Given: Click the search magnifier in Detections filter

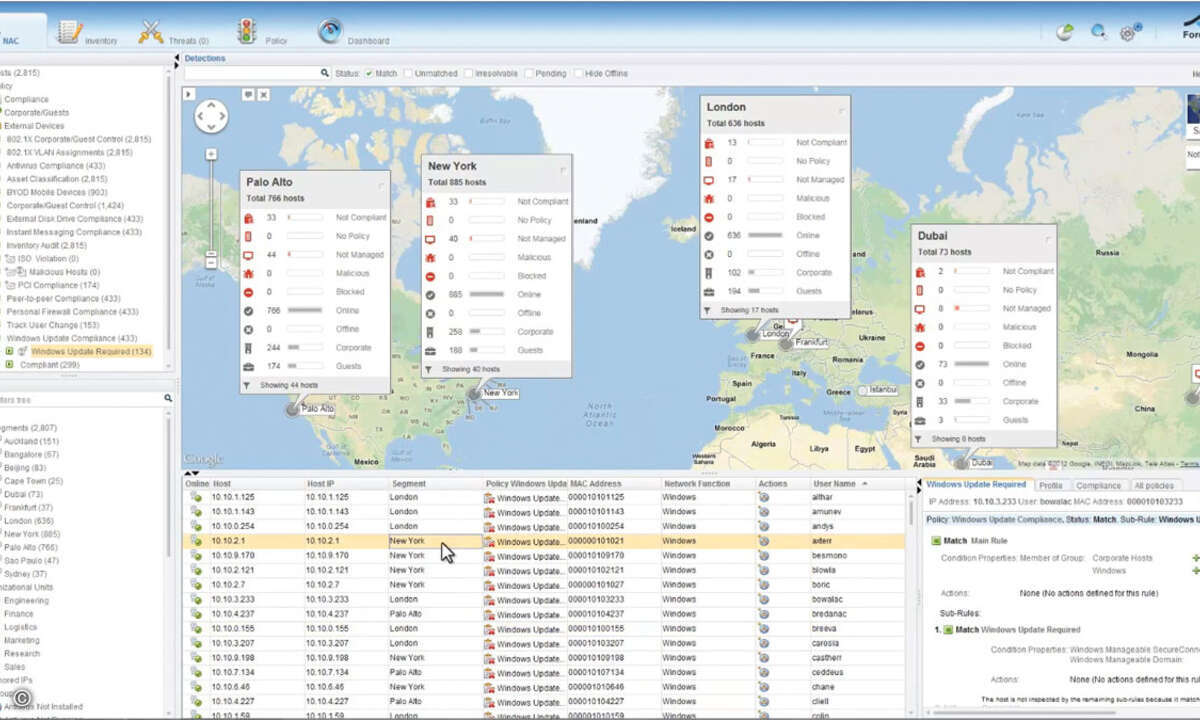Looking at the screenshot, I should (325, 73).
